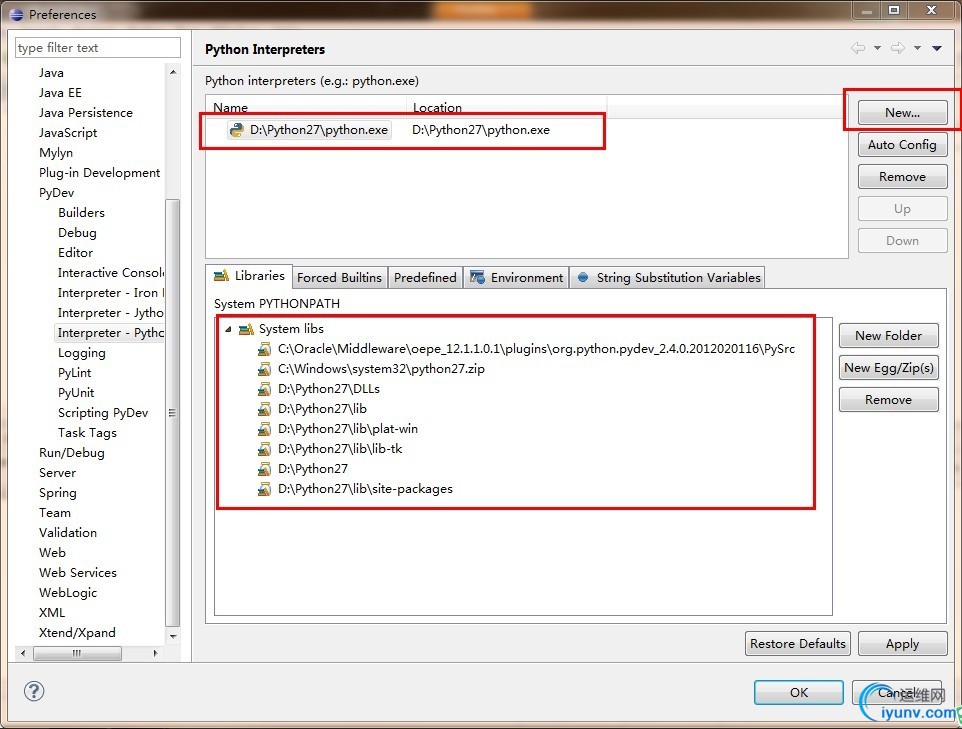
Task: Remove the selected interpreter using the upper Remove button
Action: [902, 177]
